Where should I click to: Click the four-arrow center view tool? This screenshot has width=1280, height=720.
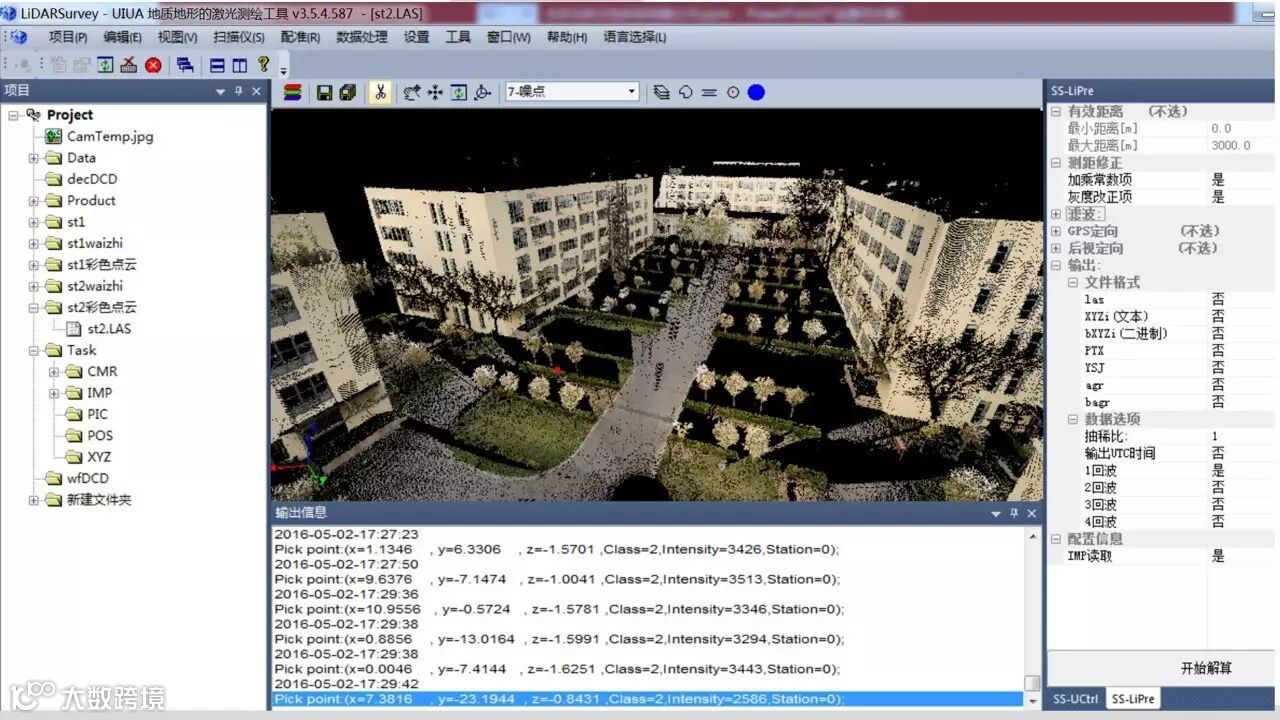[x=436, y=92]
